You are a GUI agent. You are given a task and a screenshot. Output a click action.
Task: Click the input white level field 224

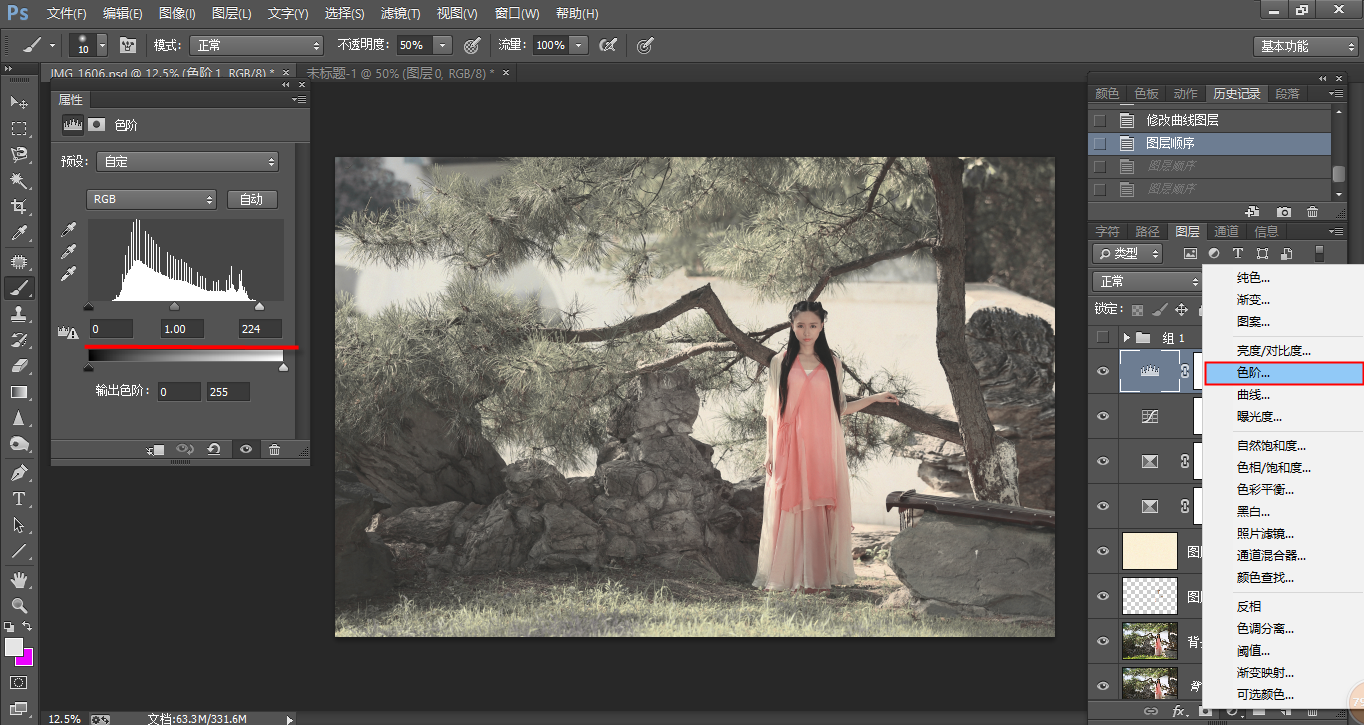pos(260,329)
